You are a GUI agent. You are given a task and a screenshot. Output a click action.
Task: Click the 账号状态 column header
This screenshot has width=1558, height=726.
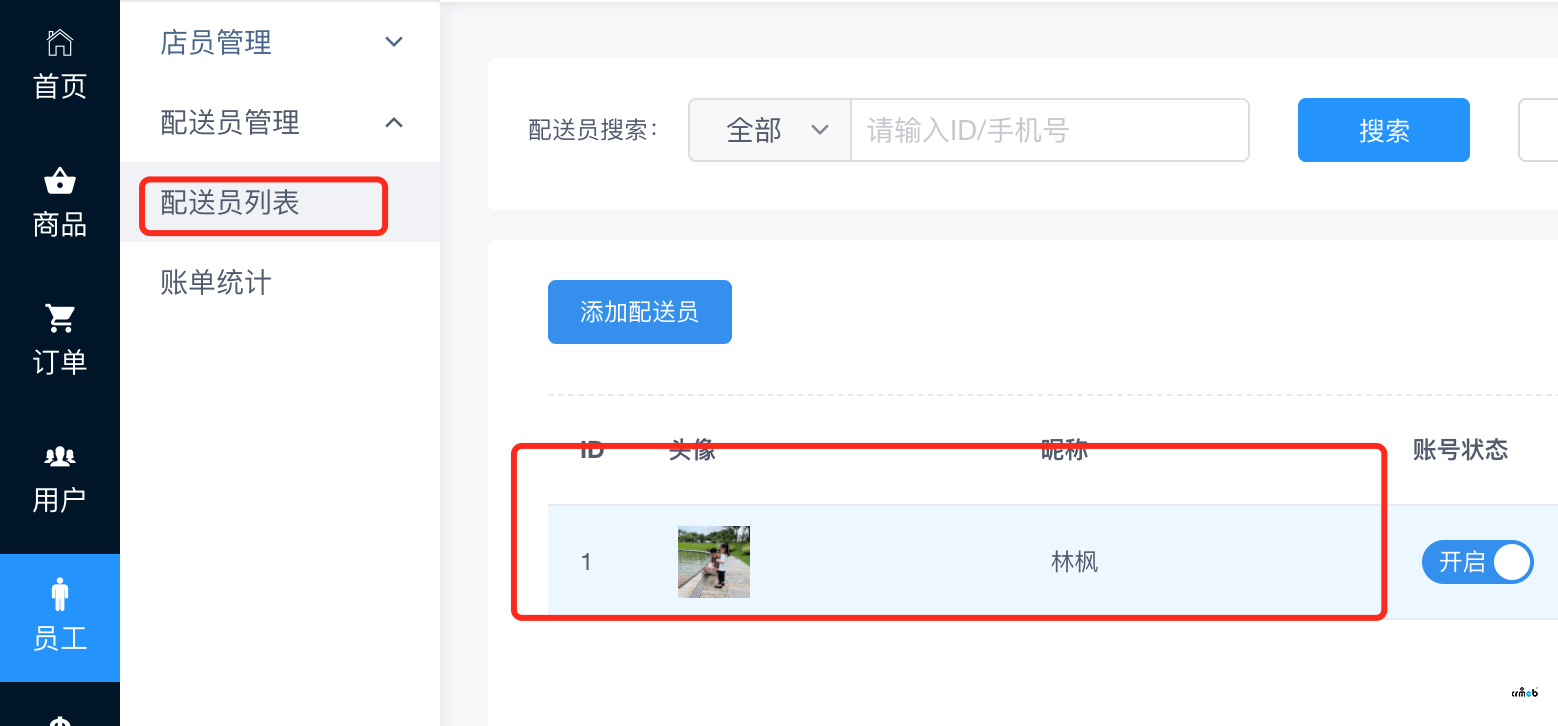[1460, 450]
